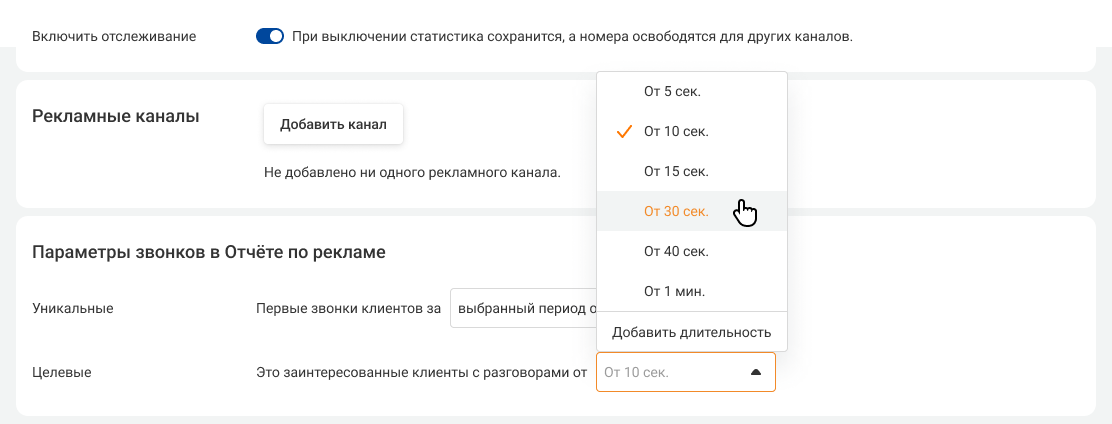Toggle the Включить отслеживание switch
This screenshot has width=1112, height=424.
[270, 36]
